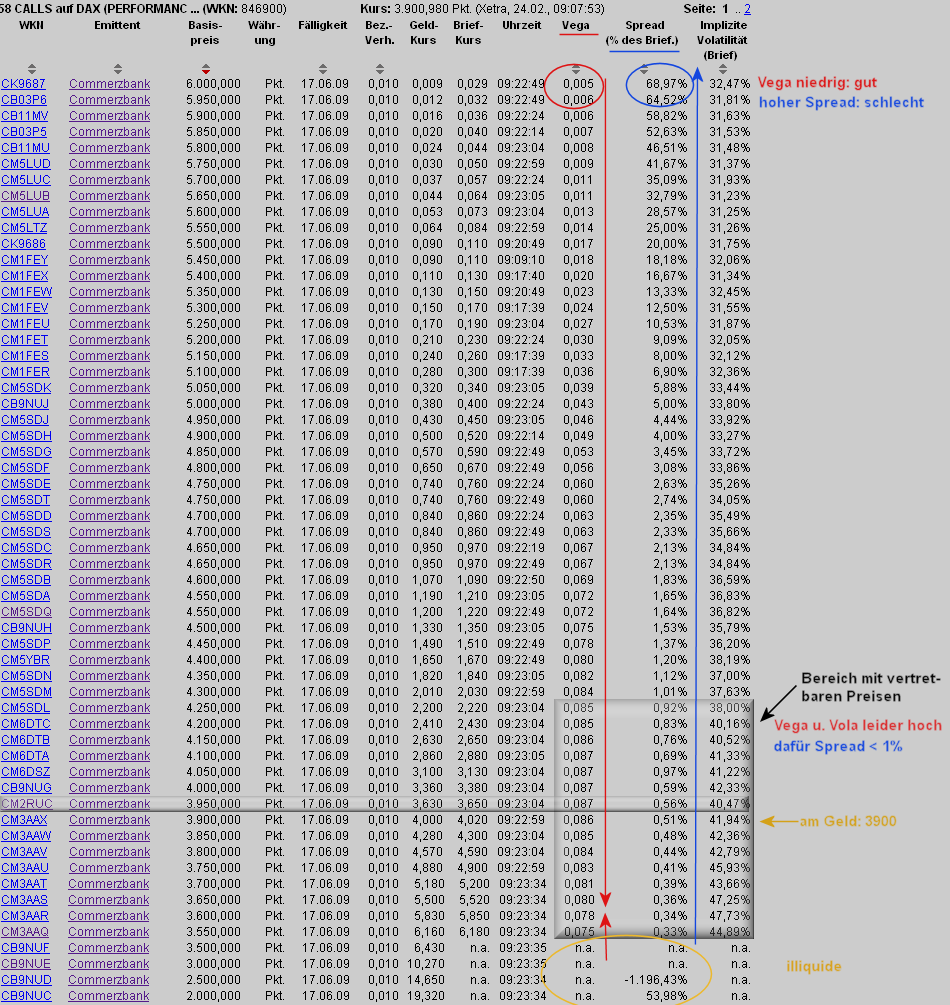Sort by Brief-Kurs column arrows
950x1005 pixels.
(x=468, y=69)
